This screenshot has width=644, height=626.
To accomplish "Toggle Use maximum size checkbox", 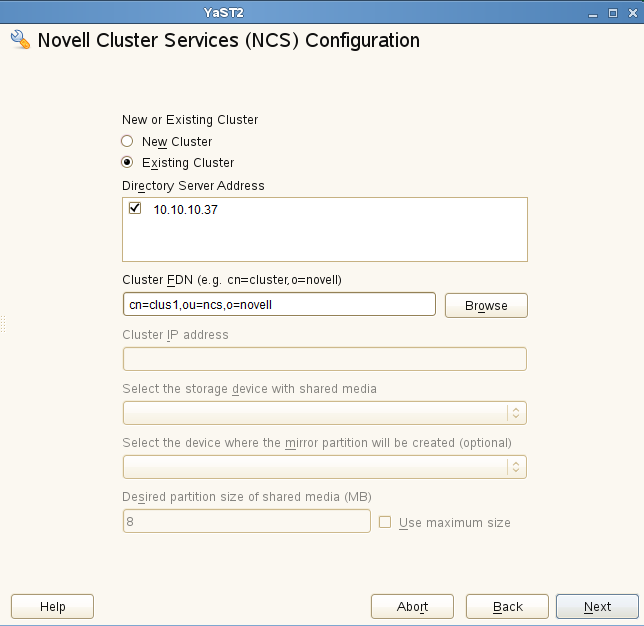I will [385, 522].
